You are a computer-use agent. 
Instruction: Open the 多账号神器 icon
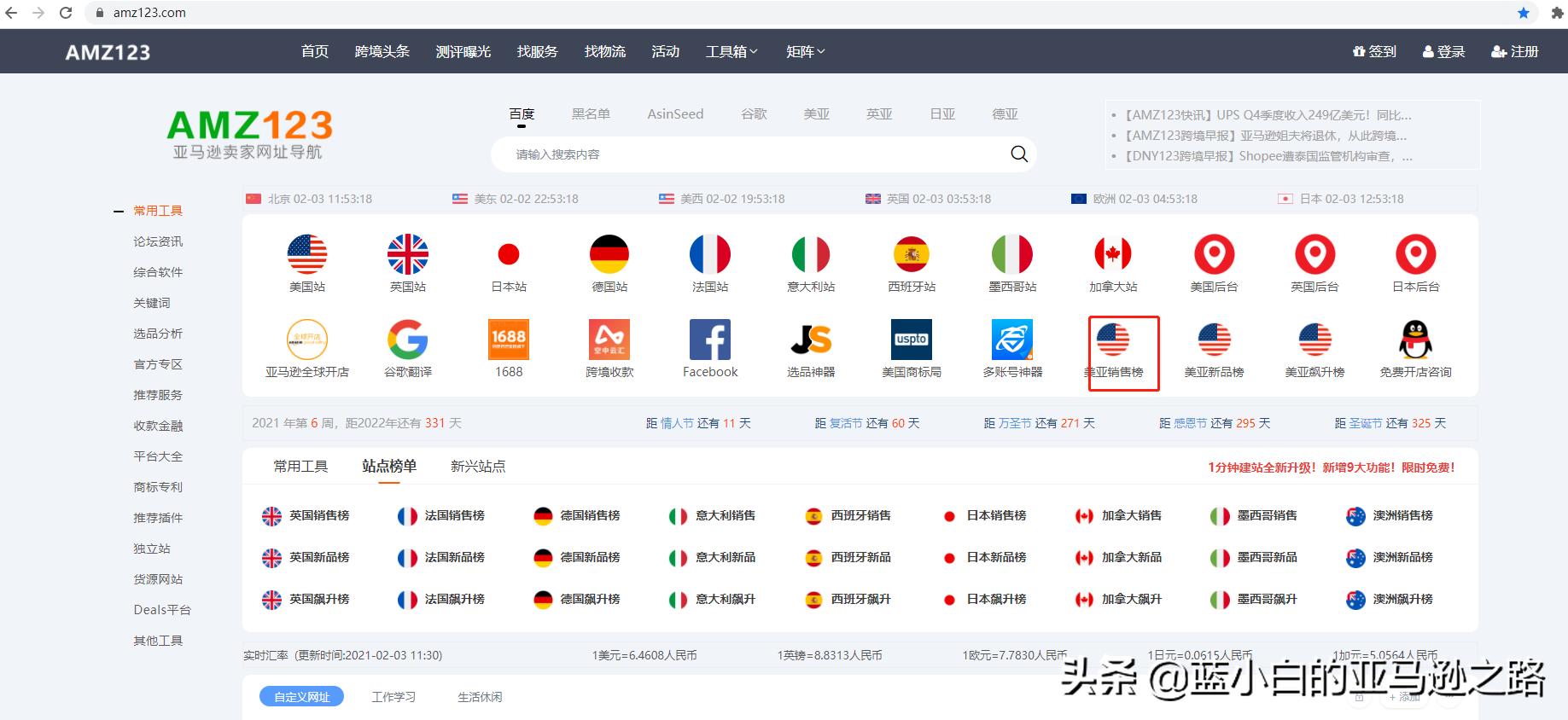(x=1012, y=340)
